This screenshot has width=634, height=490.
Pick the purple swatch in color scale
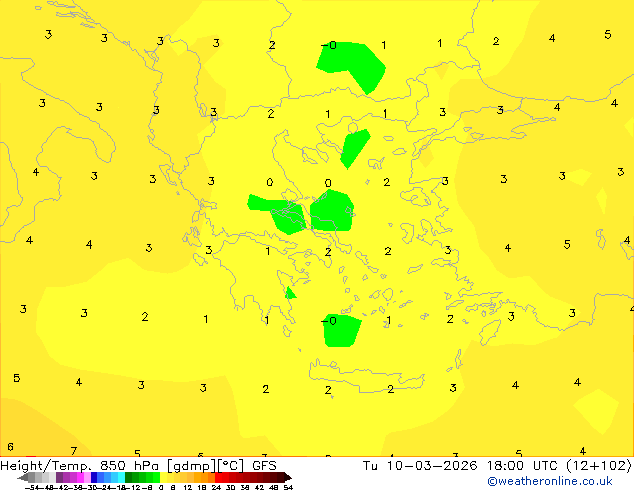(59, 477)
